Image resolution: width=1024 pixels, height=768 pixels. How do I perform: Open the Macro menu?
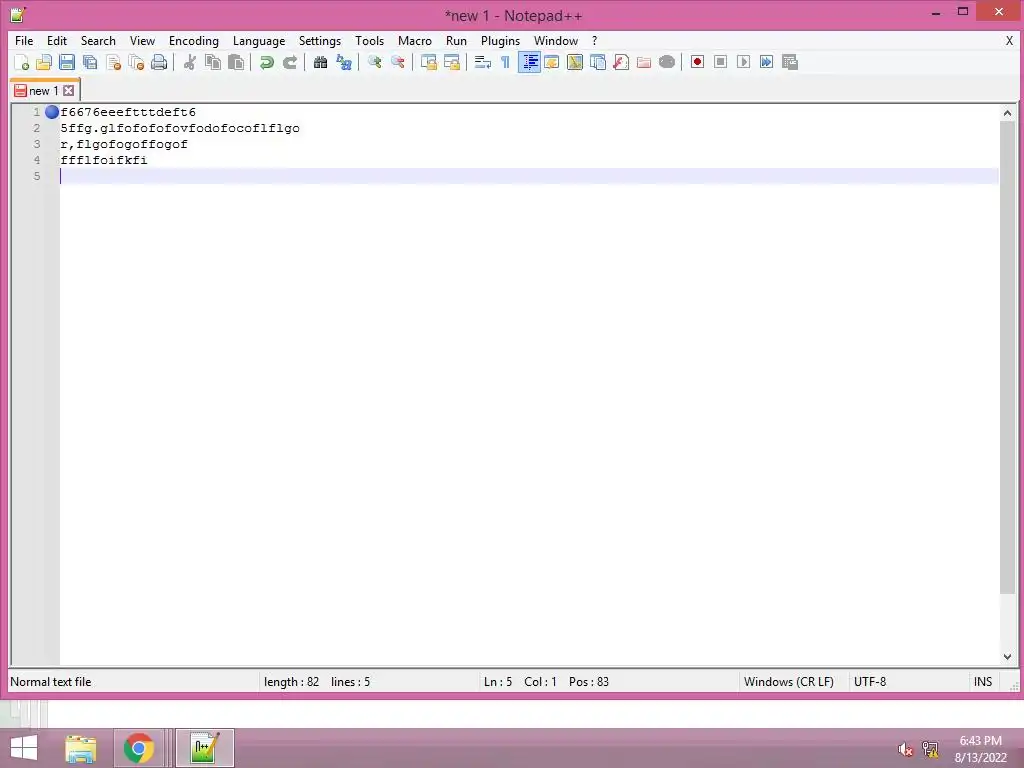pyautogui.click(x=415, y=40)
